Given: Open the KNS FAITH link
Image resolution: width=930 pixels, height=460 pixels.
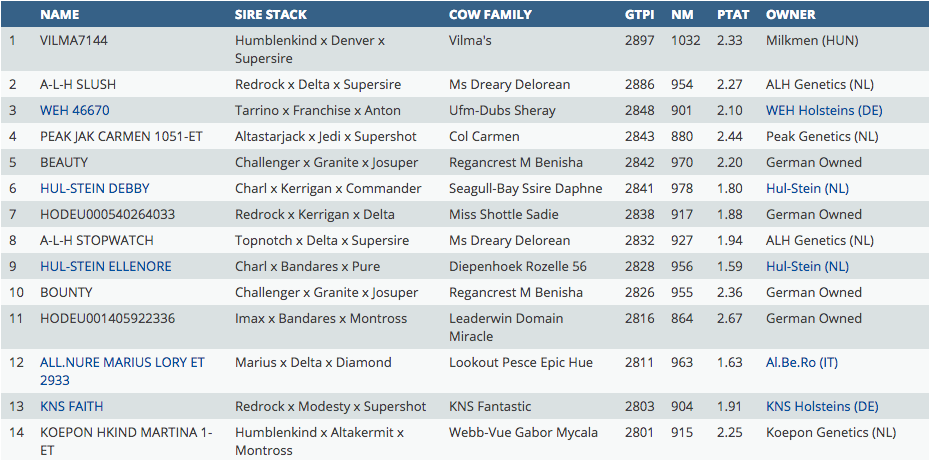Looking at the screenshot, I should pos(72,407).
